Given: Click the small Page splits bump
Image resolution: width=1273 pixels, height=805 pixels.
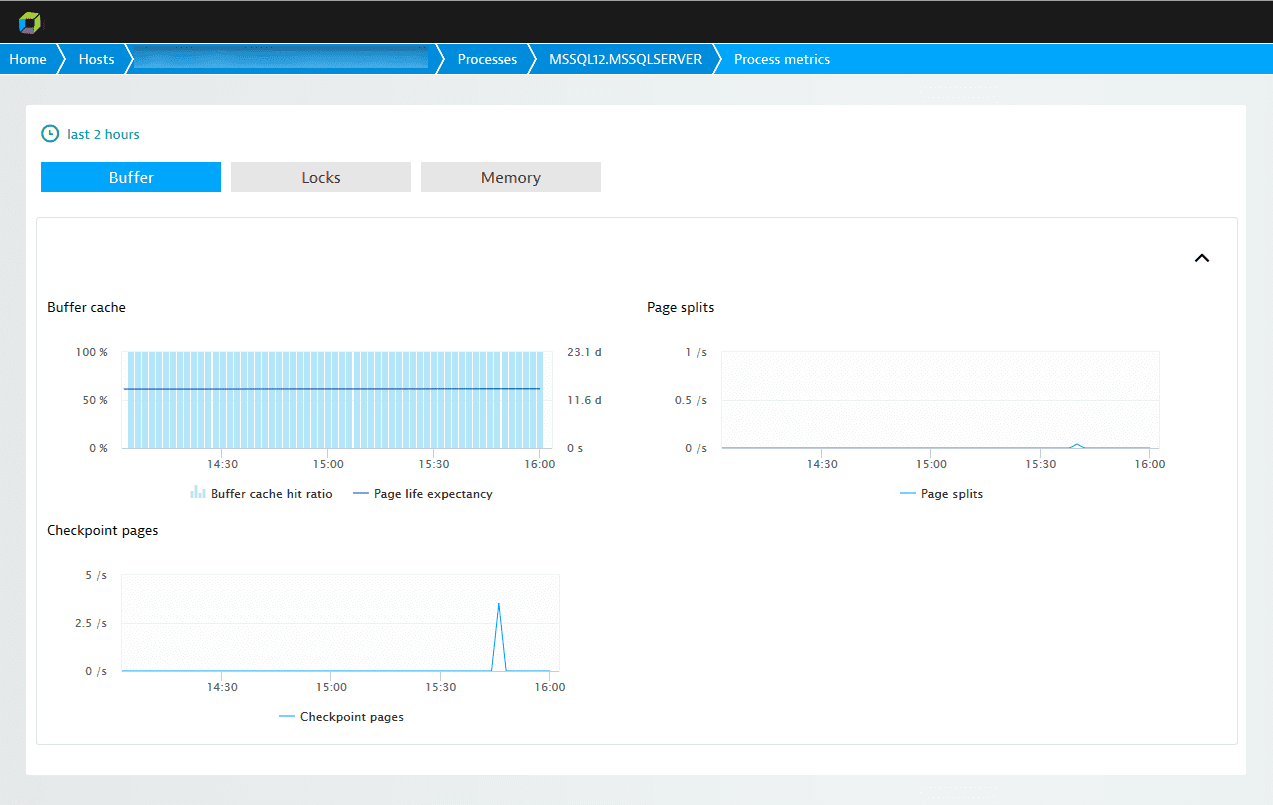Looking at the screenshot, I should 1077,444.
